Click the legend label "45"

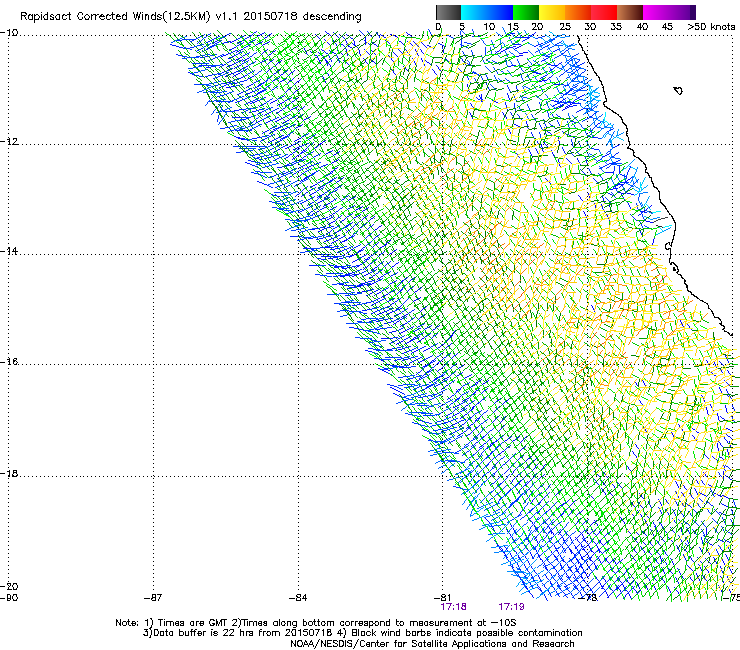point(667,27)
